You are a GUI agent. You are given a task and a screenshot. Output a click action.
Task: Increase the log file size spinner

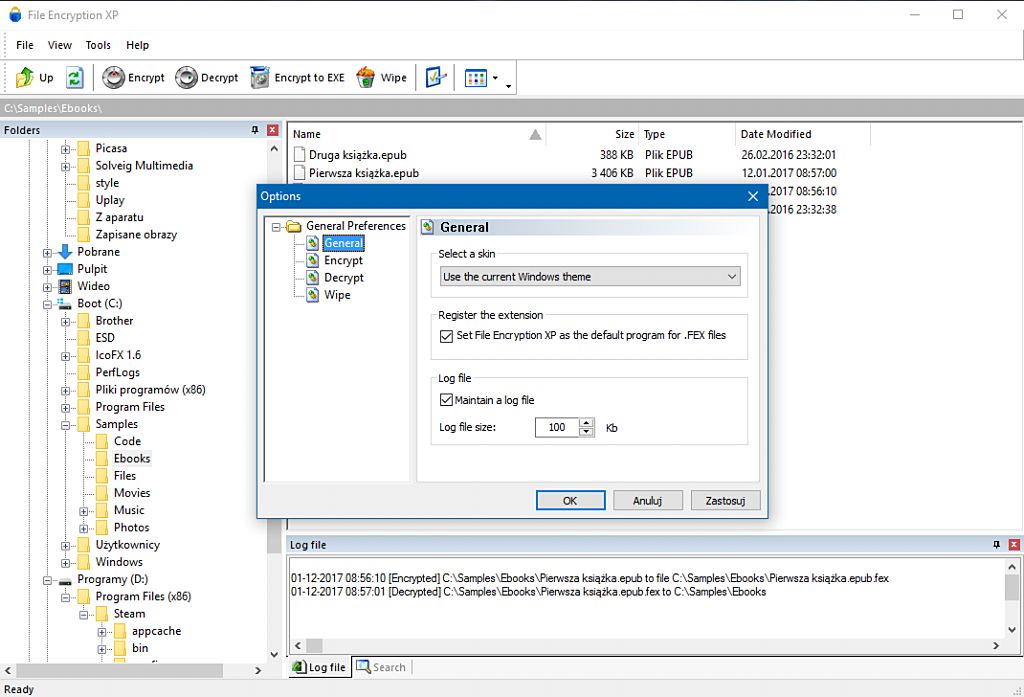pyautogui.click(x=586, y=423)
